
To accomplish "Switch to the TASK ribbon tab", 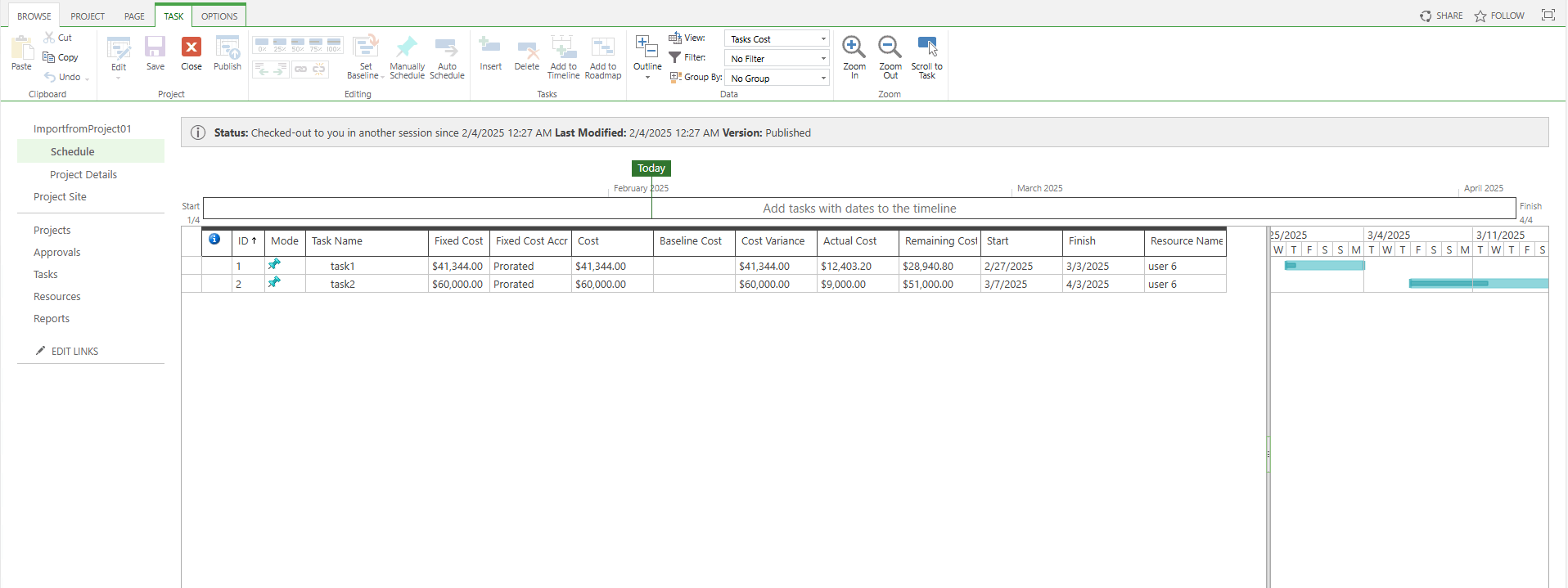I will click(173, 16).
